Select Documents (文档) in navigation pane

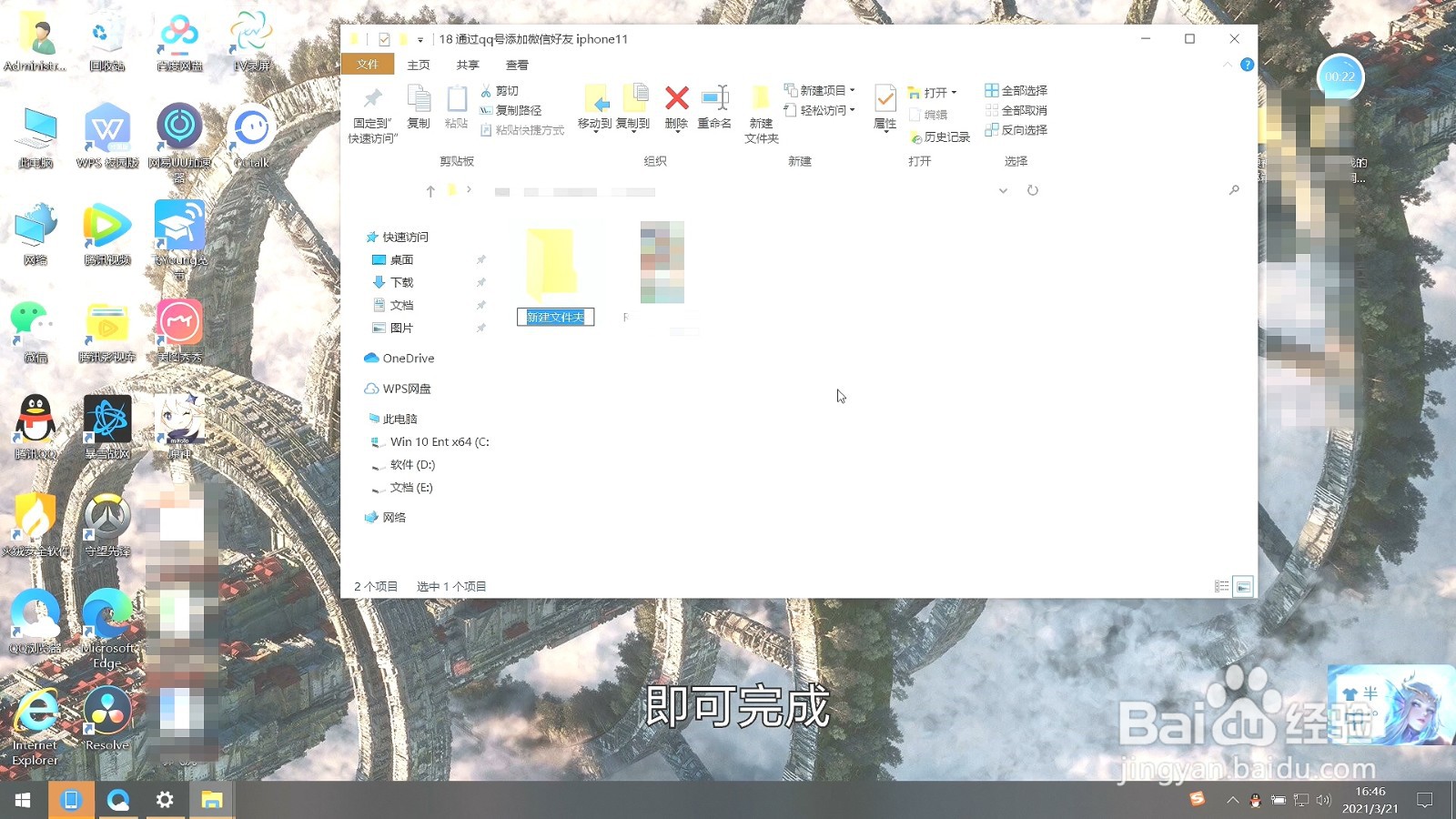[393, 305]
